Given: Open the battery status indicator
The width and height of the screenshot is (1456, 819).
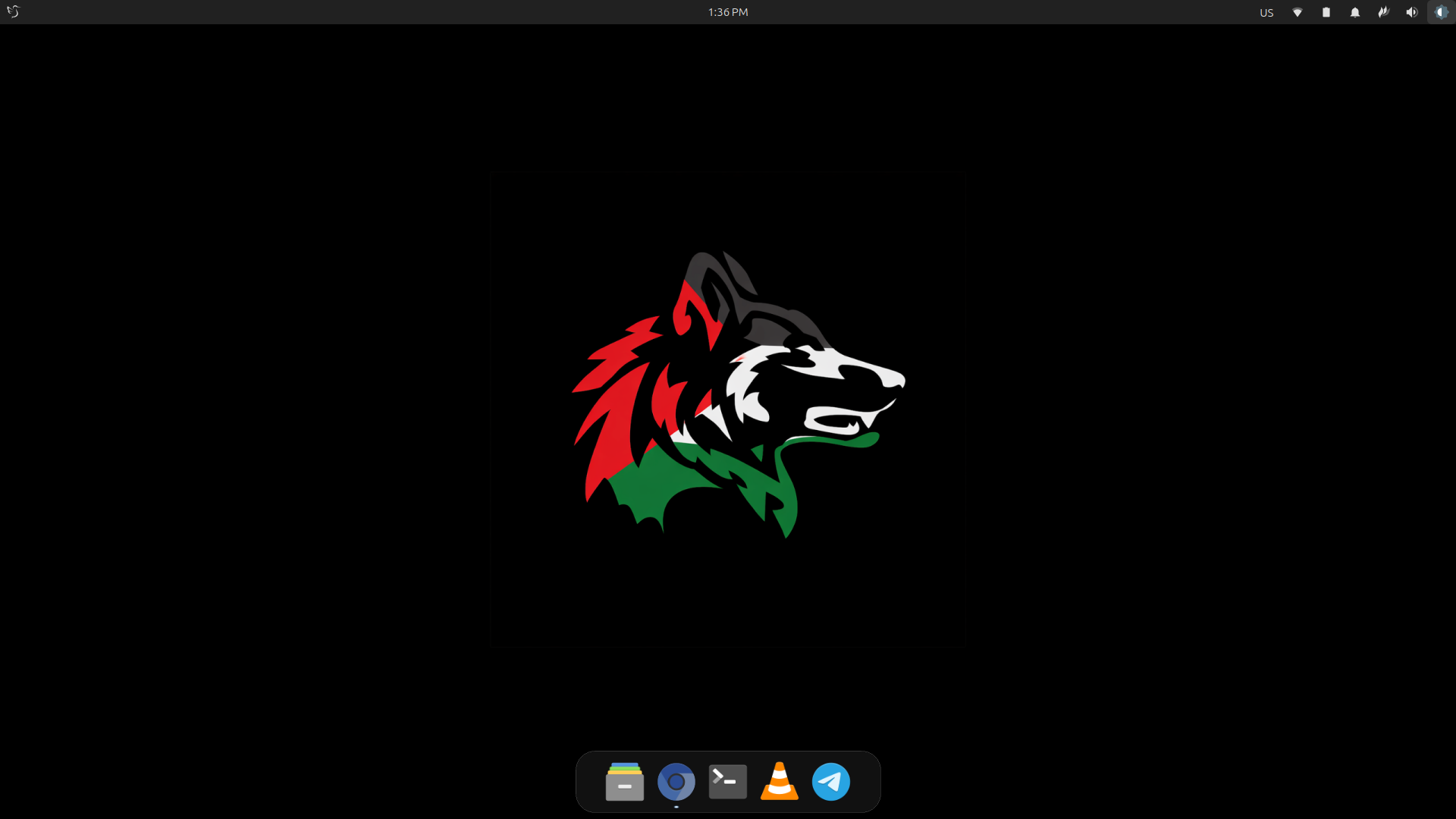Looking at the screenshot, I should coord(1326,12).
